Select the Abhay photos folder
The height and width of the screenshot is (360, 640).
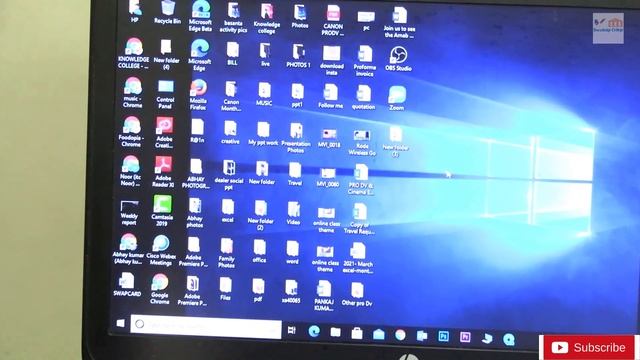tap(195, 213)
